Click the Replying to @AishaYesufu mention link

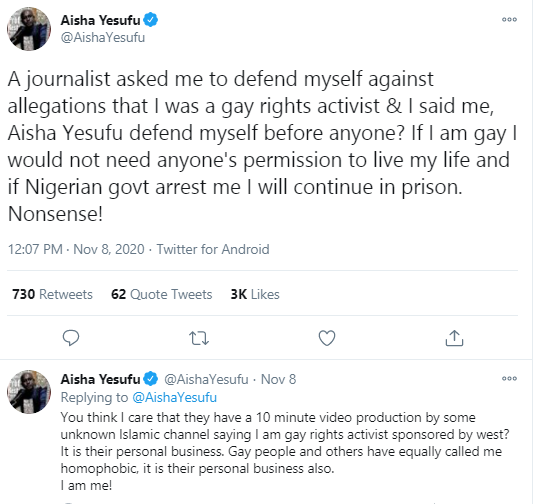174,397
